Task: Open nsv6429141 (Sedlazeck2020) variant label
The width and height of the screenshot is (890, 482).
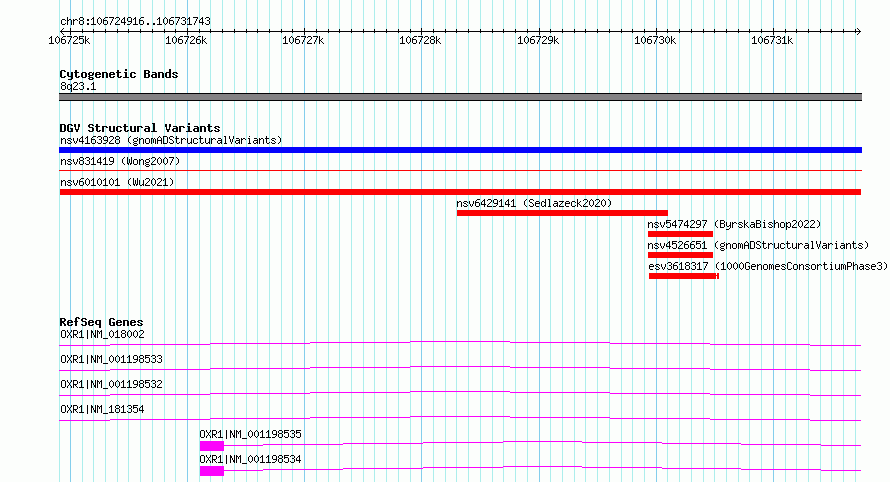Action: click(534, 203)
